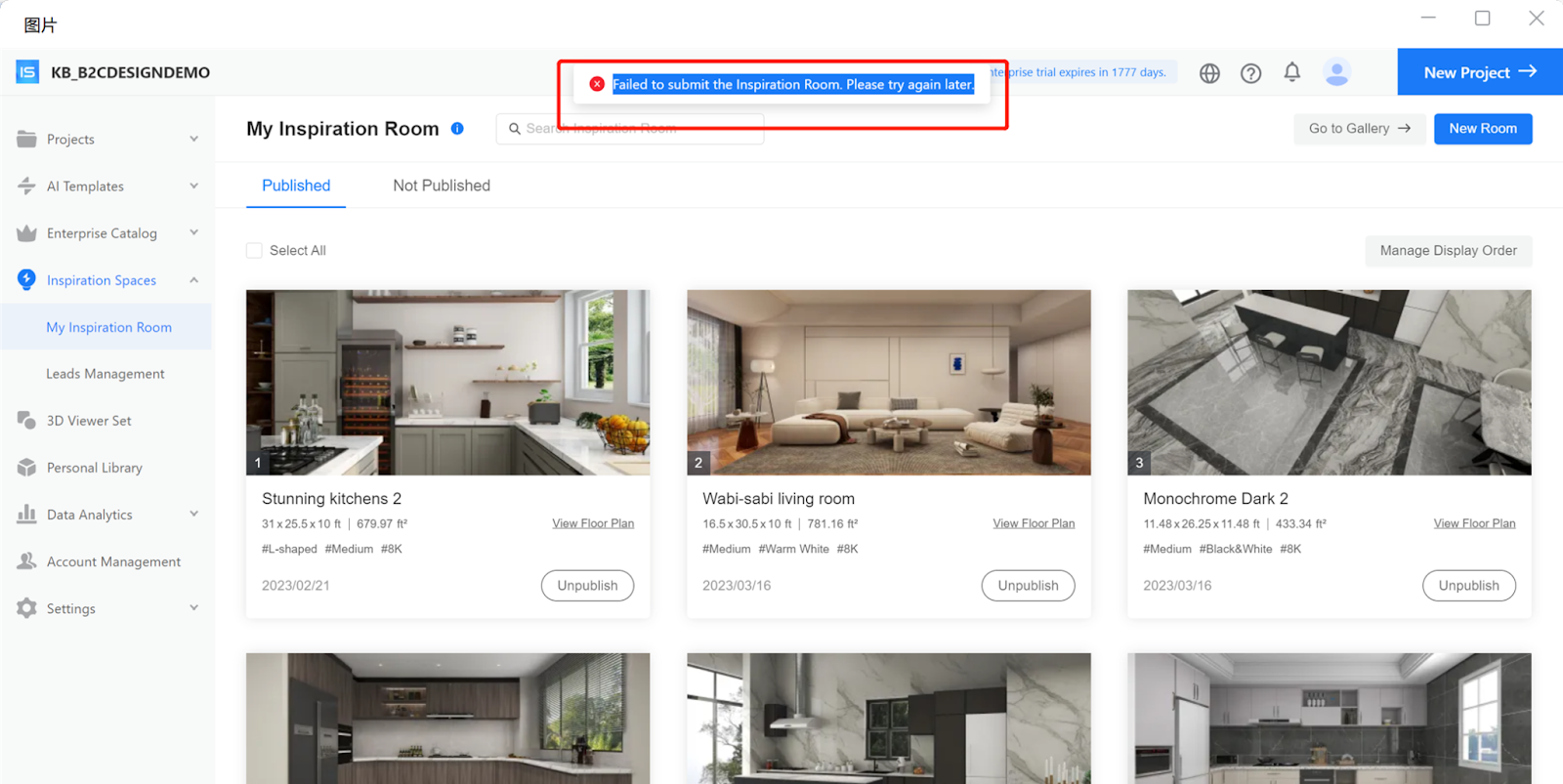Unpublish Monochrome Dark 2
The width and height of the screenshot is (1563, 784).
pos(1469,586)
